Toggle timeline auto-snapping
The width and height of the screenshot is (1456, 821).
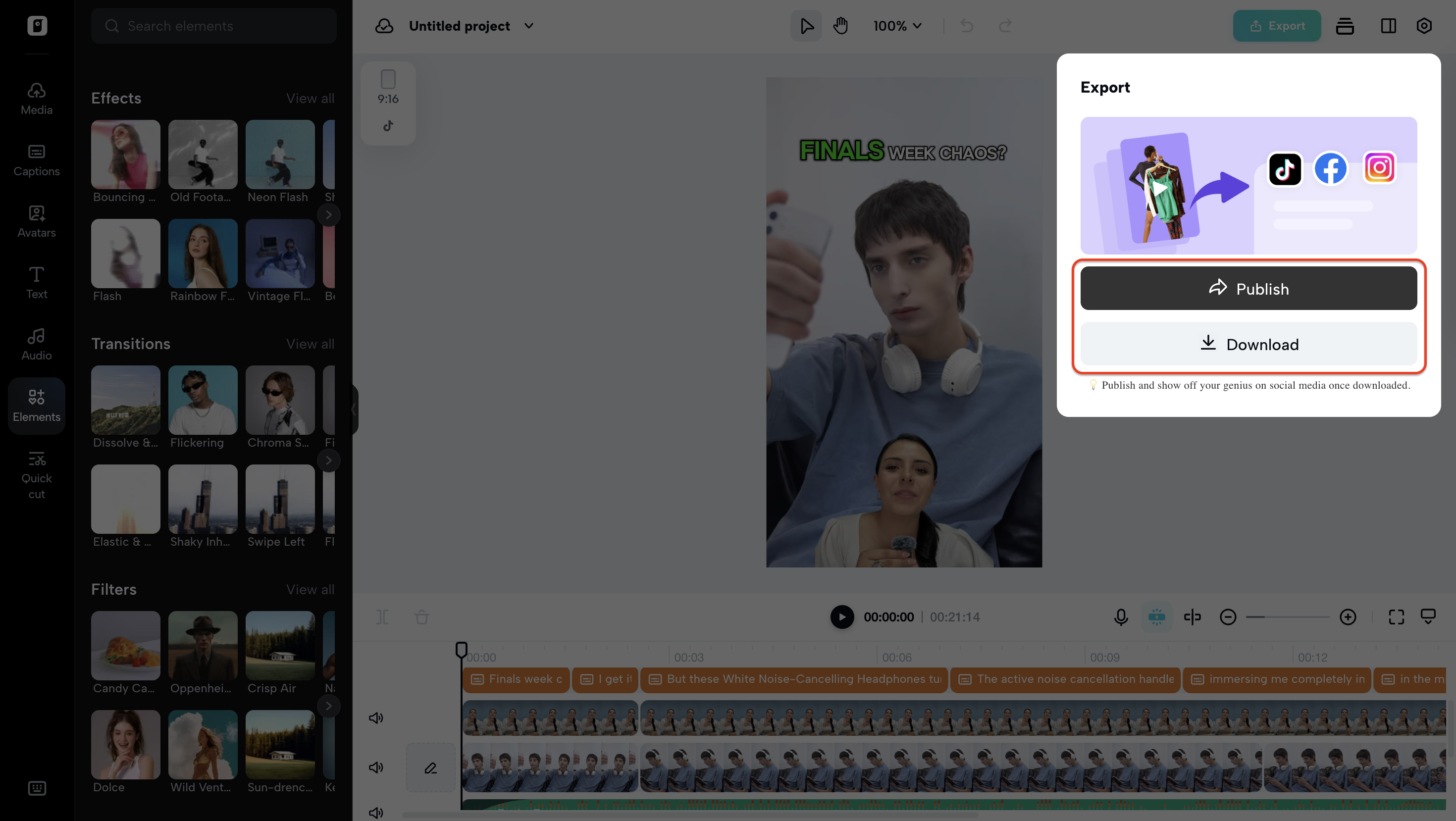(1157, 617)
